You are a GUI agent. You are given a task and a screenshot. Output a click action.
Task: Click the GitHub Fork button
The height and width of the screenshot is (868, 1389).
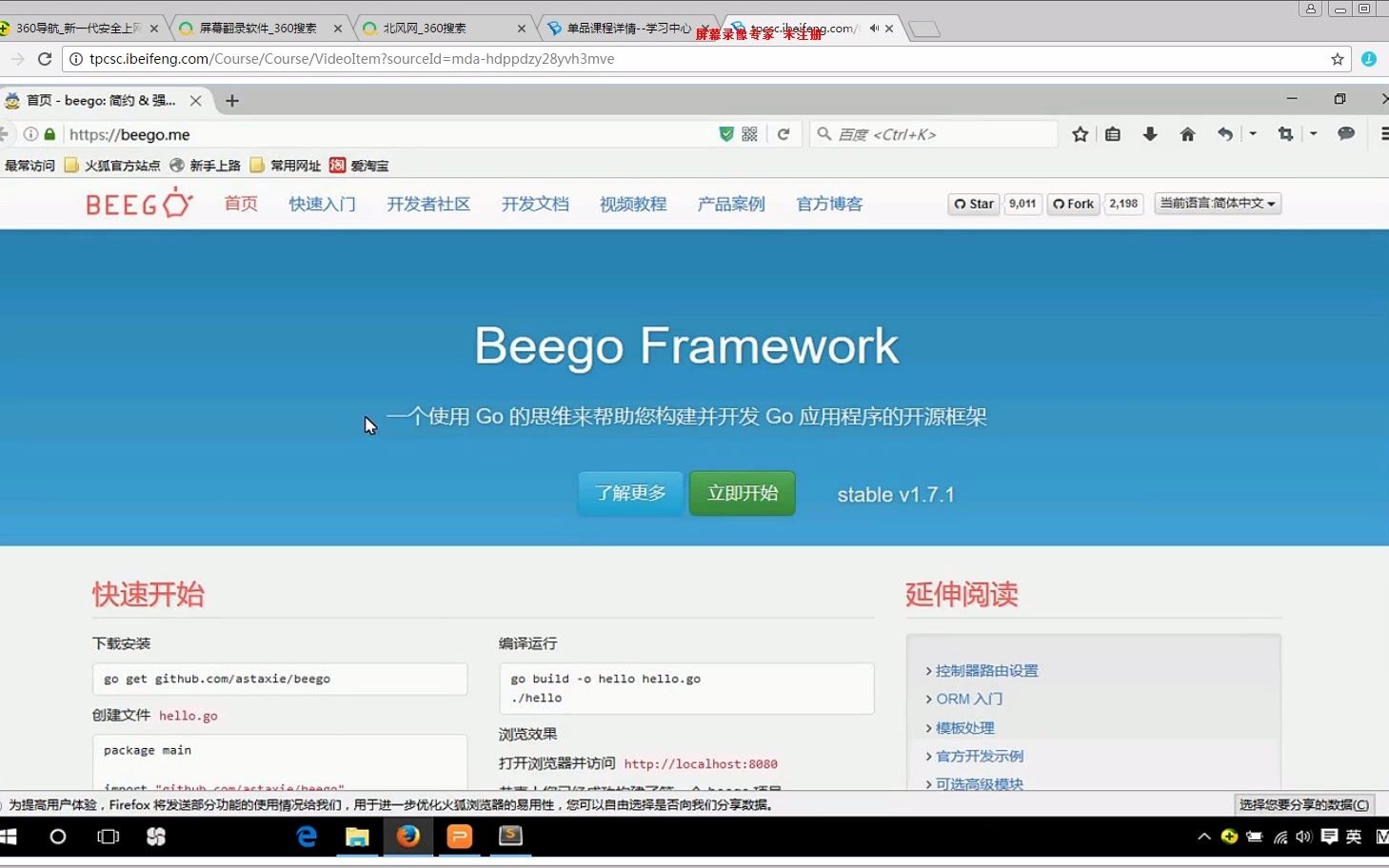point(1073,204)
